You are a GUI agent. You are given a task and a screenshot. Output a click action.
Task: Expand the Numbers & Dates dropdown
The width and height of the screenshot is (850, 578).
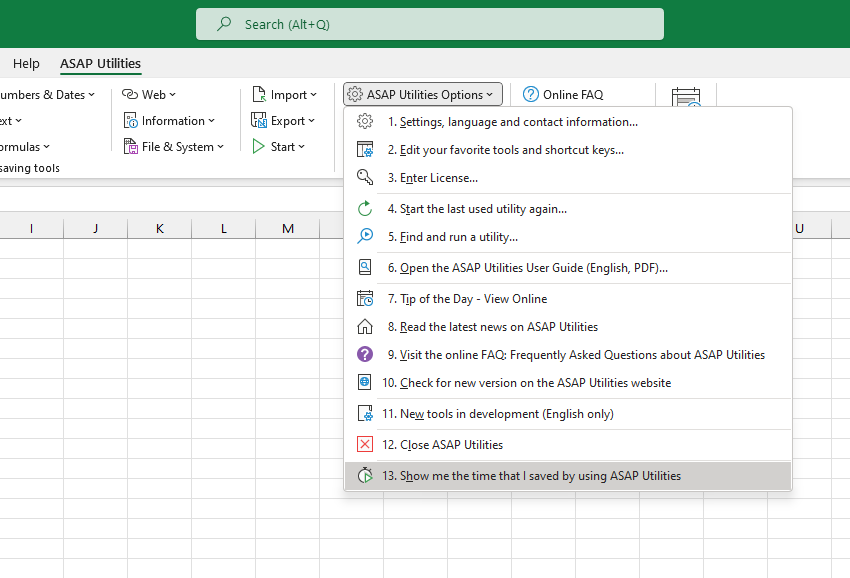click(92, 95)
